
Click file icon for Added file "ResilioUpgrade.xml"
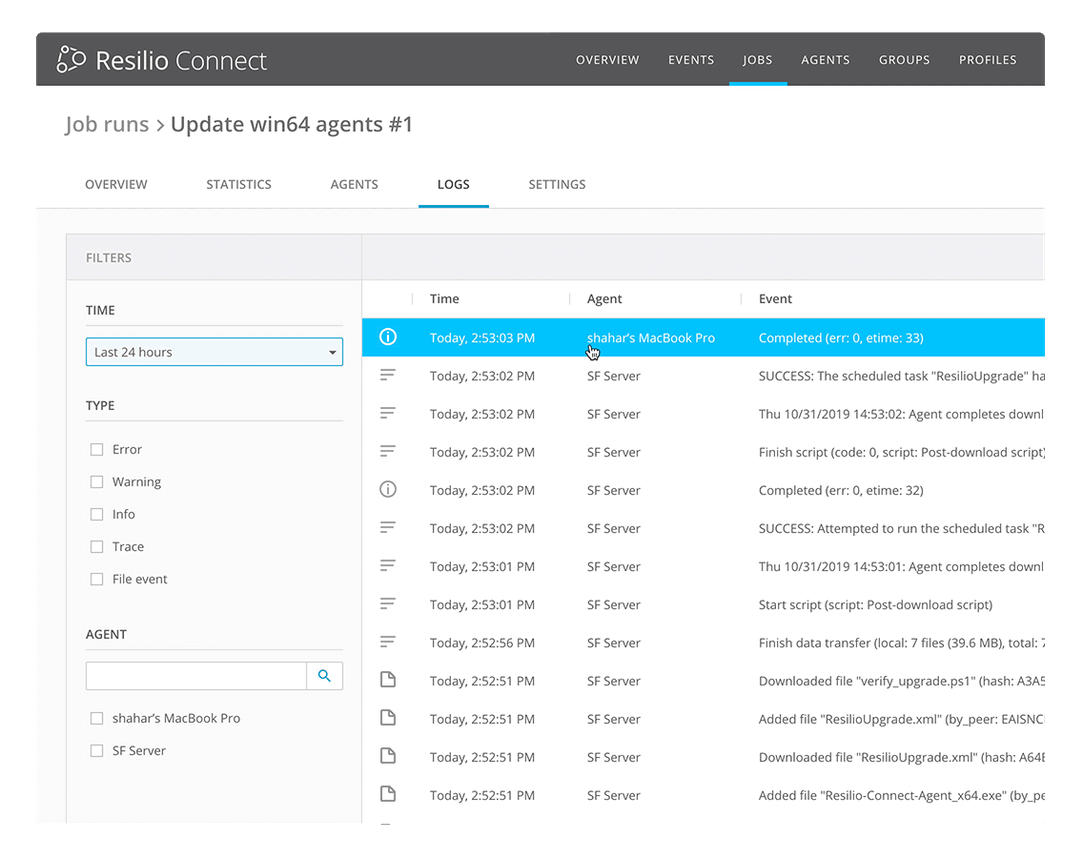(388, 718)
